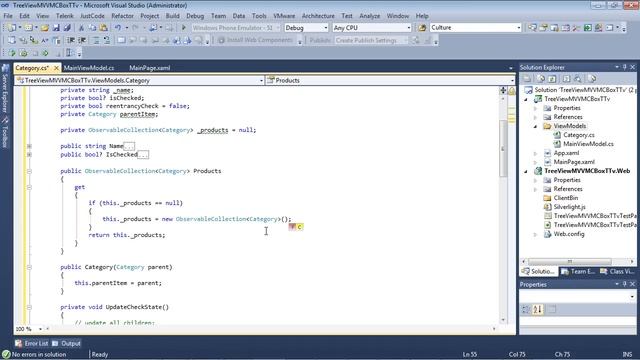Click the Copy icon in toolbar
The width and height of the screenshot is (640, 360).
pos(92,28)
